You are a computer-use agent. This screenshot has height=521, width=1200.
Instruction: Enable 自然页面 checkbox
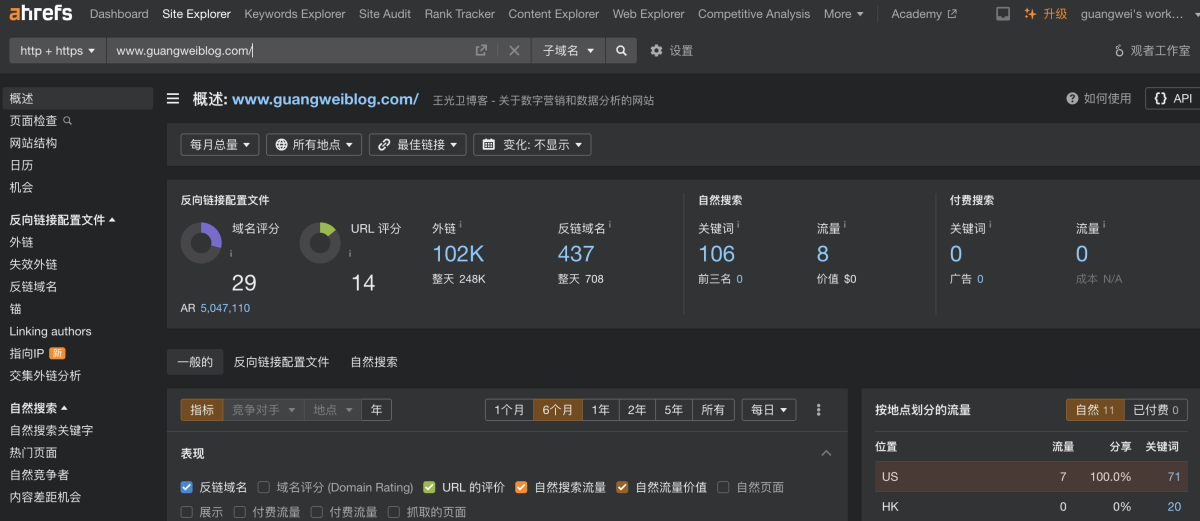723,487
